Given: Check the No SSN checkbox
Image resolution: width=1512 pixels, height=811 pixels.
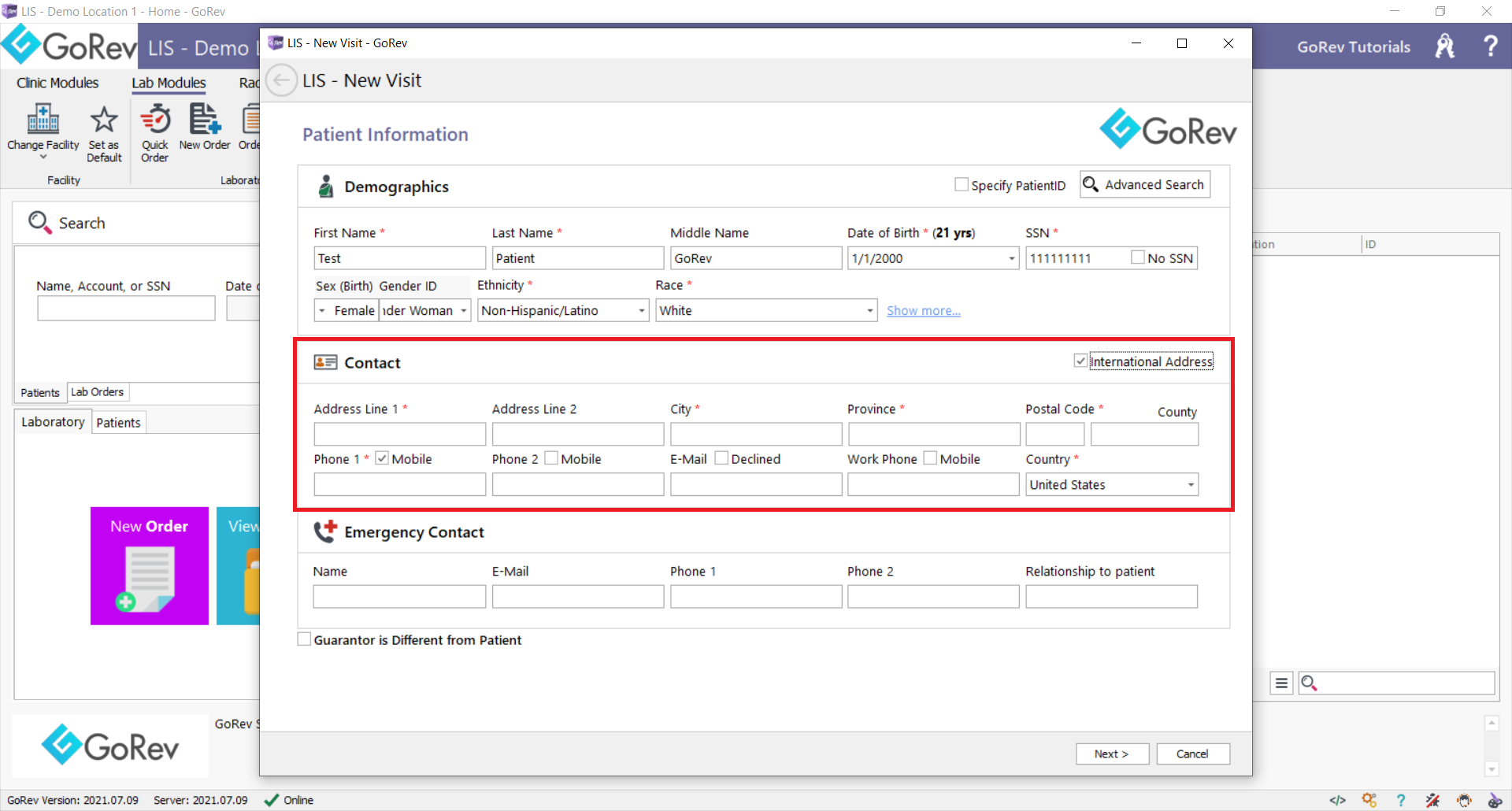Looking at the screenshot, I should click(1138, 257).
